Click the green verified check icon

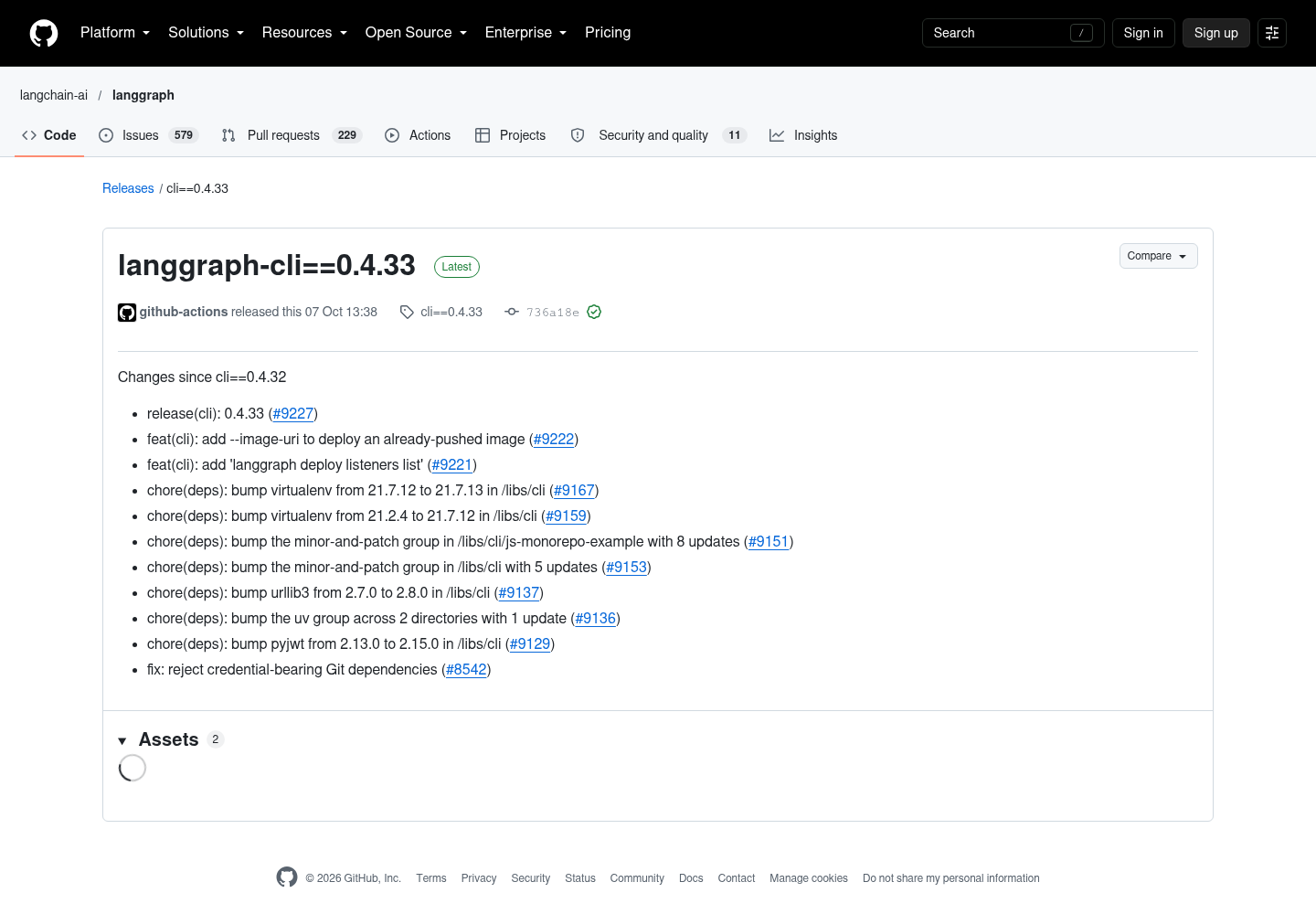tap(594, 312)
